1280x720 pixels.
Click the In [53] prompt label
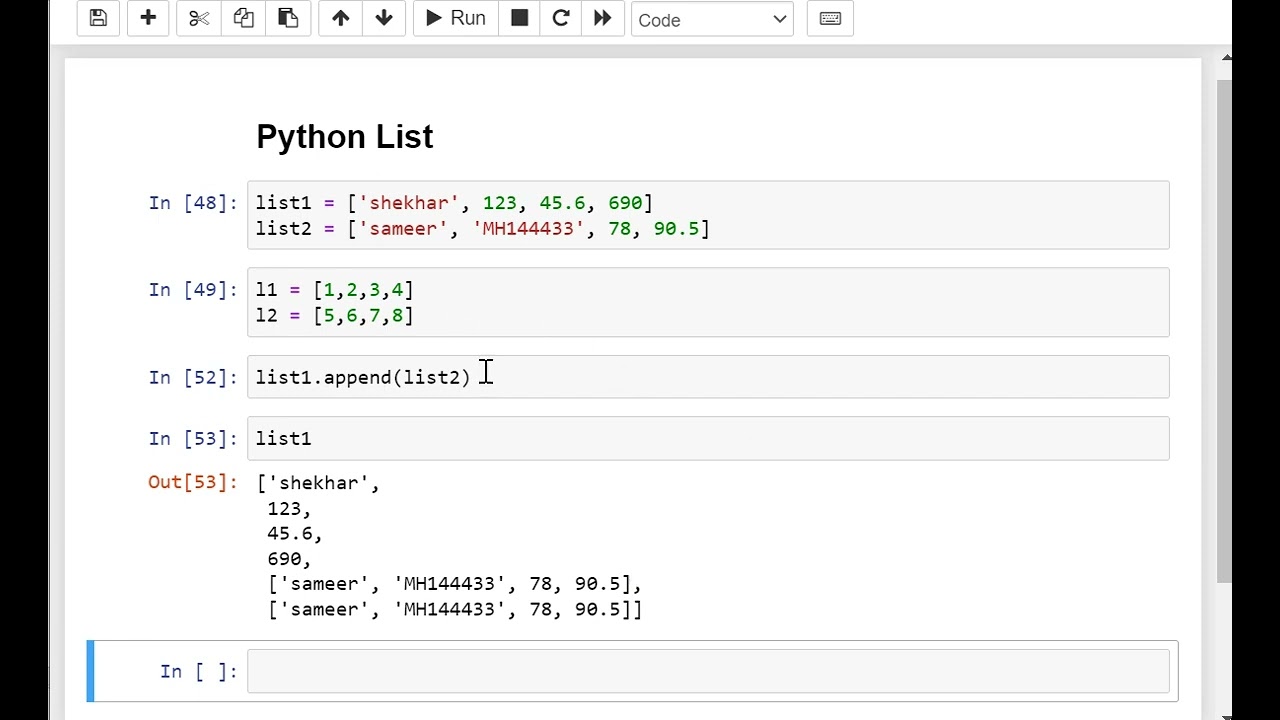(193, 439)
